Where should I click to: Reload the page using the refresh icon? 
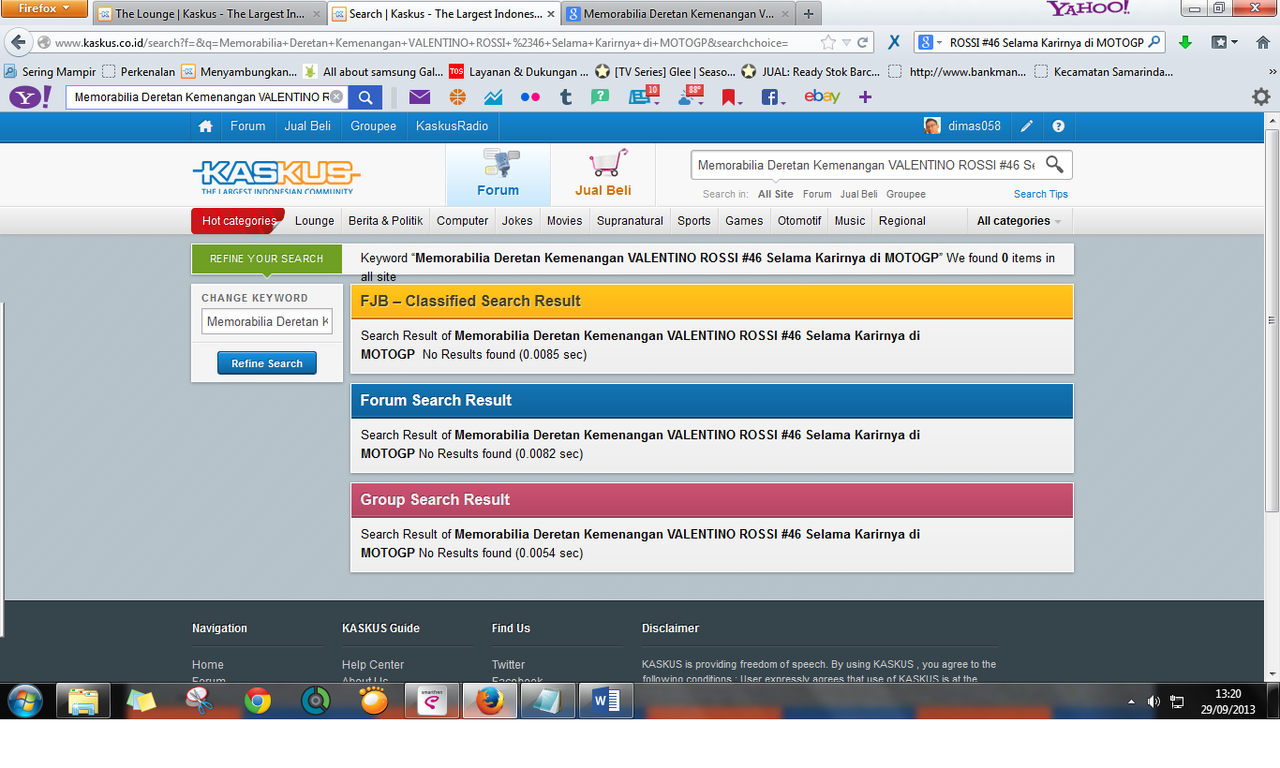pyautogui.click(x=862, y=43)
